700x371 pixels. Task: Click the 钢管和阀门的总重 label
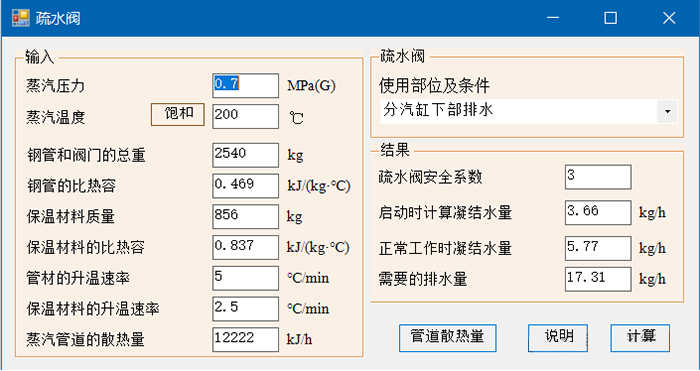click(x=86, y=155)
